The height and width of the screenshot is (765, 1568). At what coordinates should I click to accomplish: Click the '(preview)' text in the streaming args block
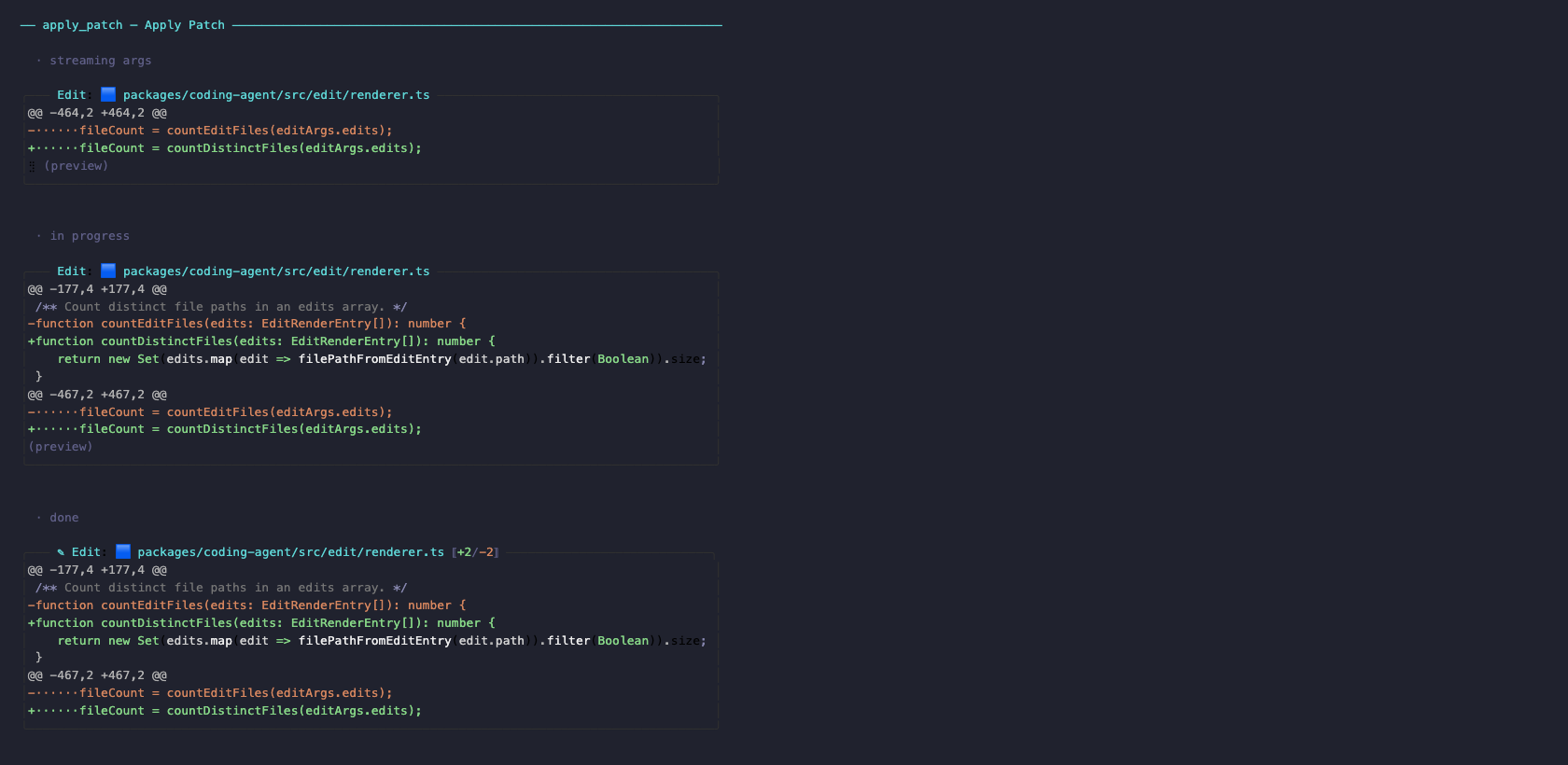(76, 166)
